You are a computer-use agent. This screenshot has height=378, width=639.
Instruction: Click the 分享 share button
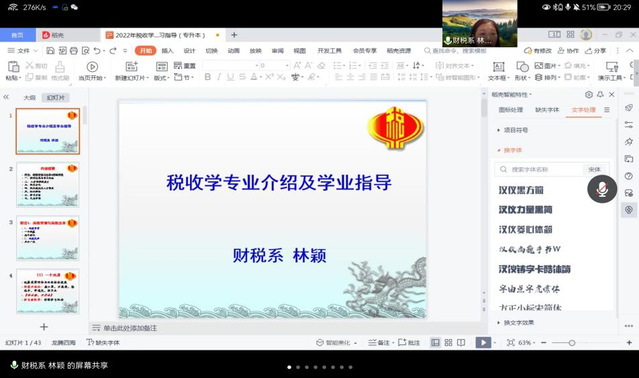click(x=595, y=51)
